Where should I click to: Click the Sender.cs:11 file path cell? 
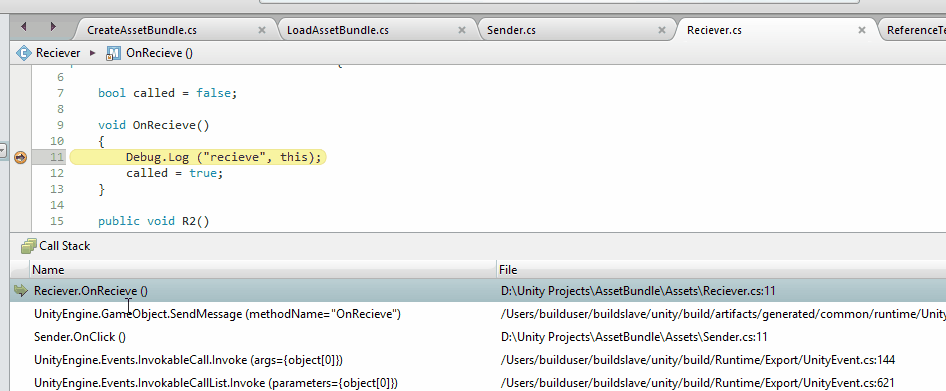pos(634,337)
